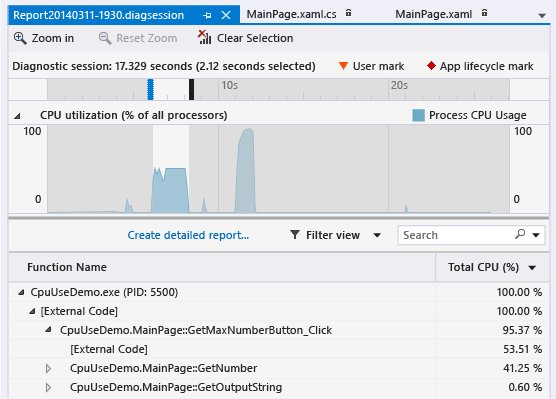Click the black timeline selection end marker
The width and height of the screenshot is (556, 399).
(191, 89)
